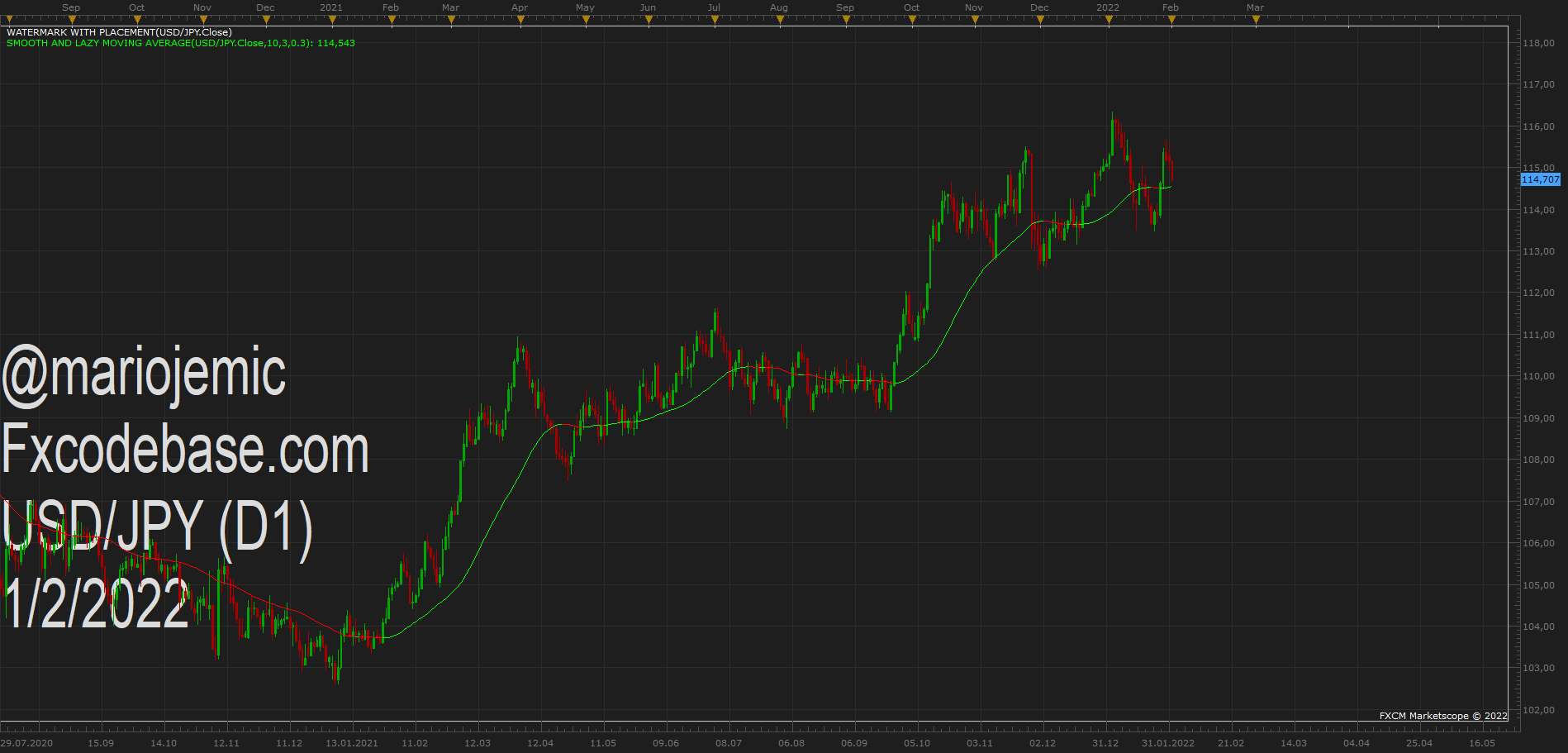Click the 111,00 price axis label

pos(1539,335)
